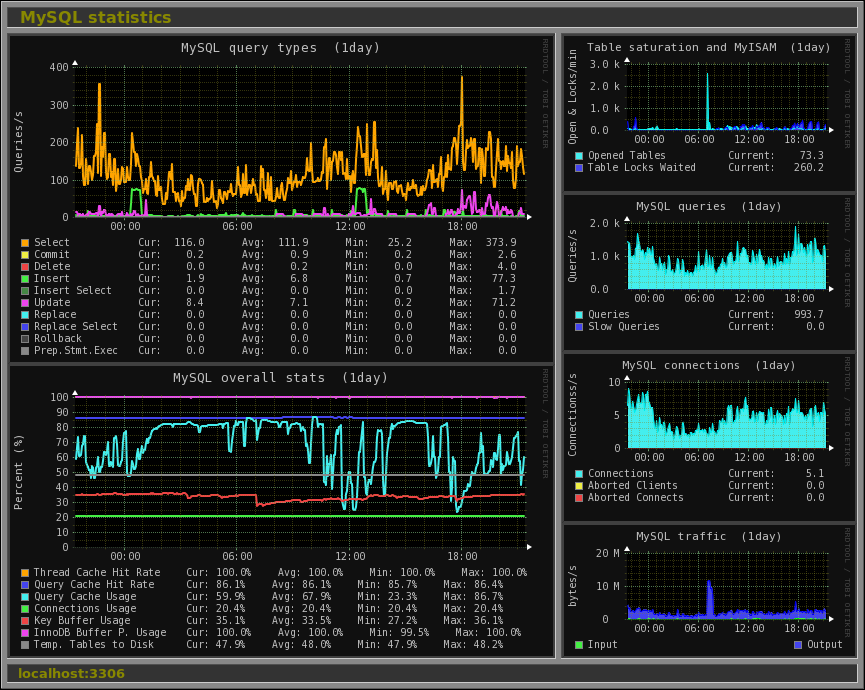Select InnoDB Buffer minimum "99.5%"
The image size is (865, 690).
(414, 633)
